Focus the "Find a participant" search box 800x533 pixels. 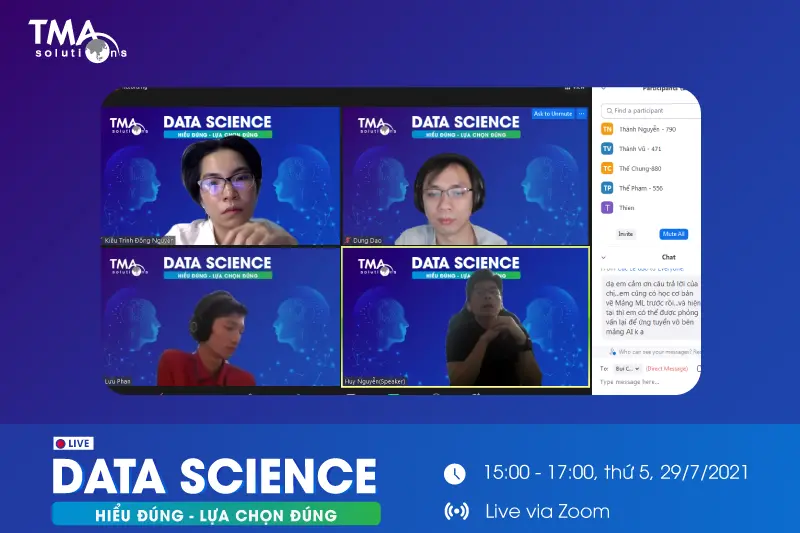click(x=655, y=111)
